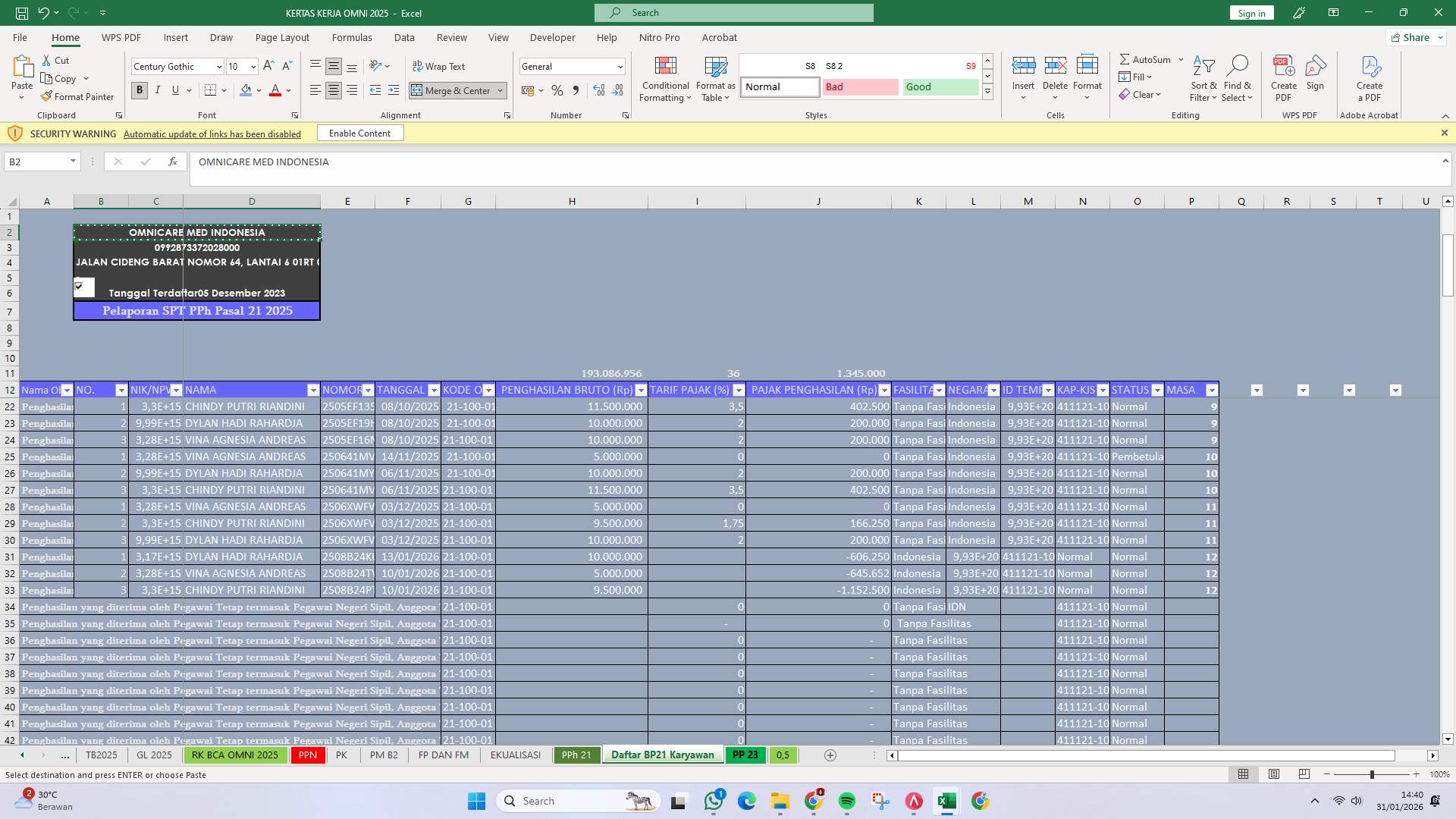This screenshot has height=819, width=1456.
Task: Adjust the zoom slider
Action: click(1371, 775)
